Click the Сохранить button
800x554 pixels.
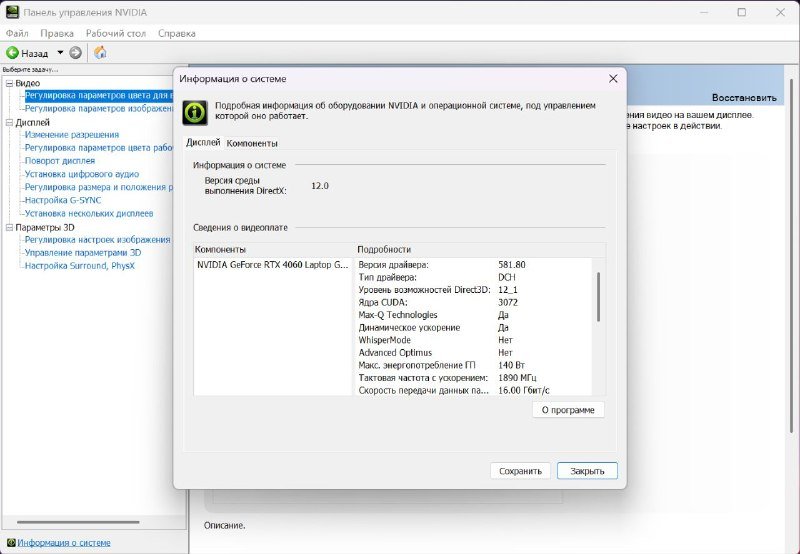520,471
